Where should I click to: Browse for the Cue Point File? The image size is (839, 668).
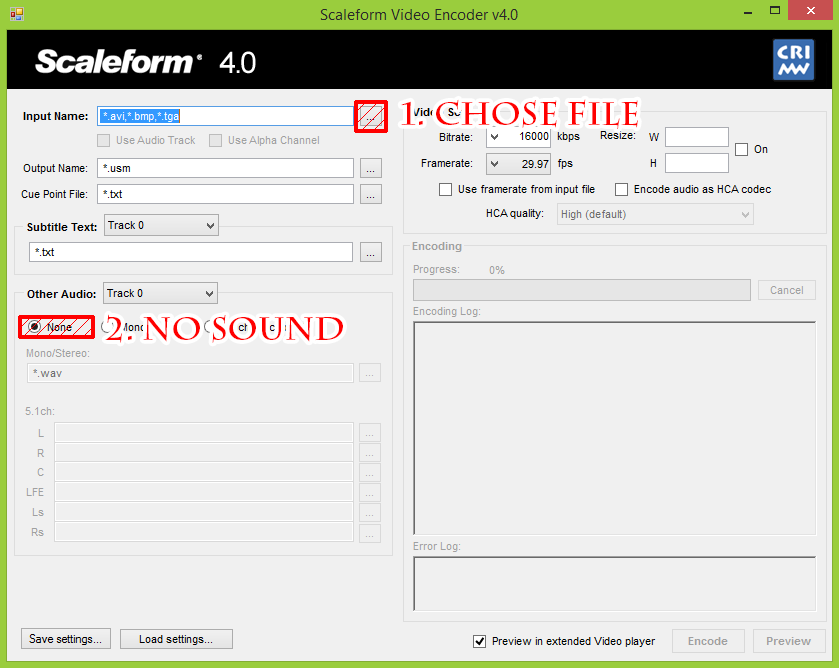[x=370, y=194]
